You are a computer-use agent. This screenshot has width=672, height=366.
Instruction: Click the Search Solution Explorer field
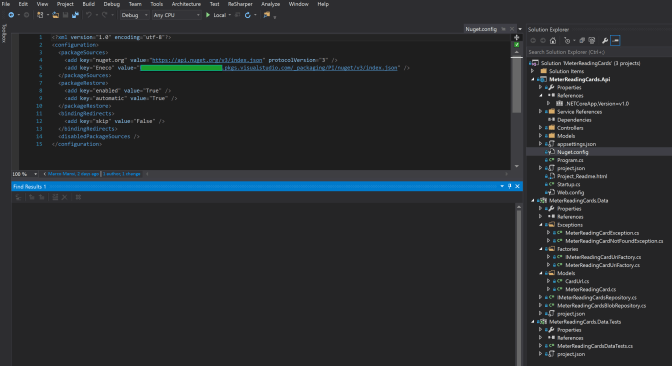[599, 52]
